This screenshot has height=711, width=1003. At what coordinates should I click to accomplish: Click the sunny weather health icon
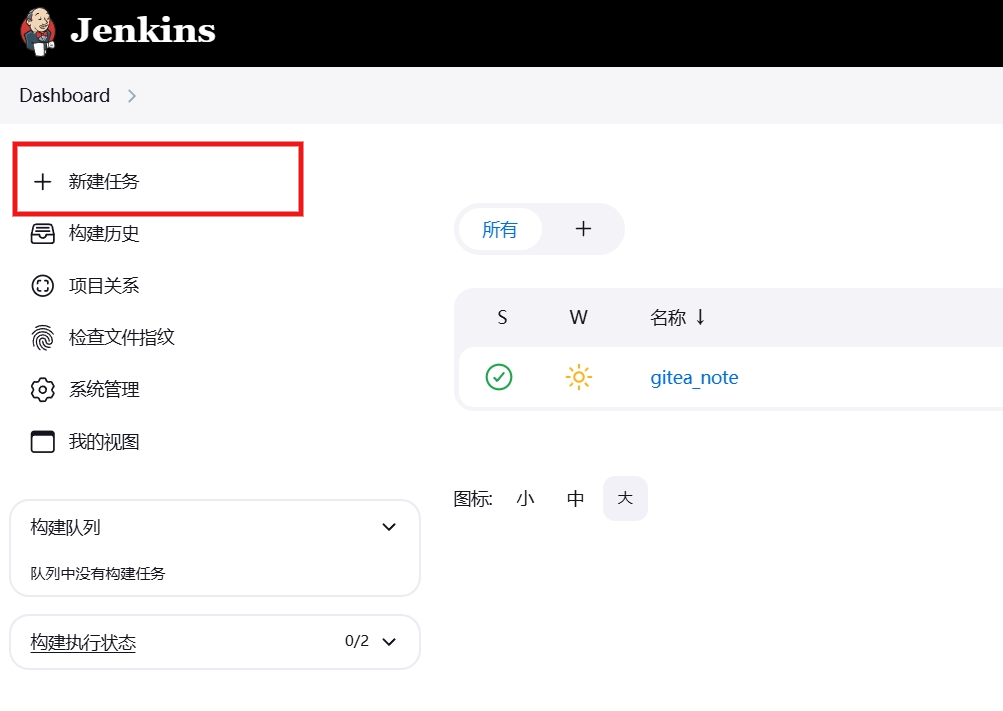tap(578, 377)
